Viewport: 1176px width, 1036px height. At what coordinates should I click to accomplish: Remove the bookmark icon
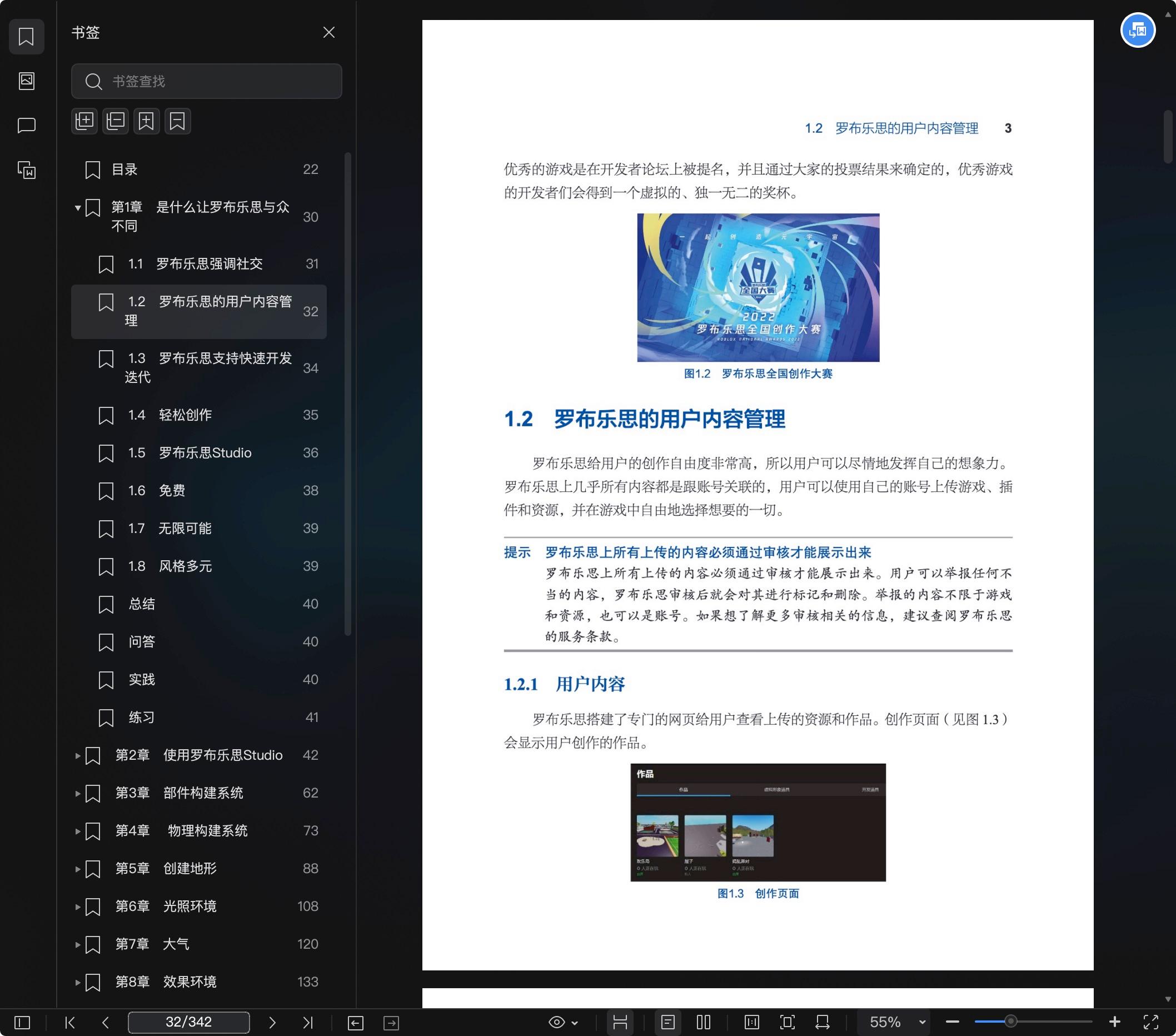177,121
